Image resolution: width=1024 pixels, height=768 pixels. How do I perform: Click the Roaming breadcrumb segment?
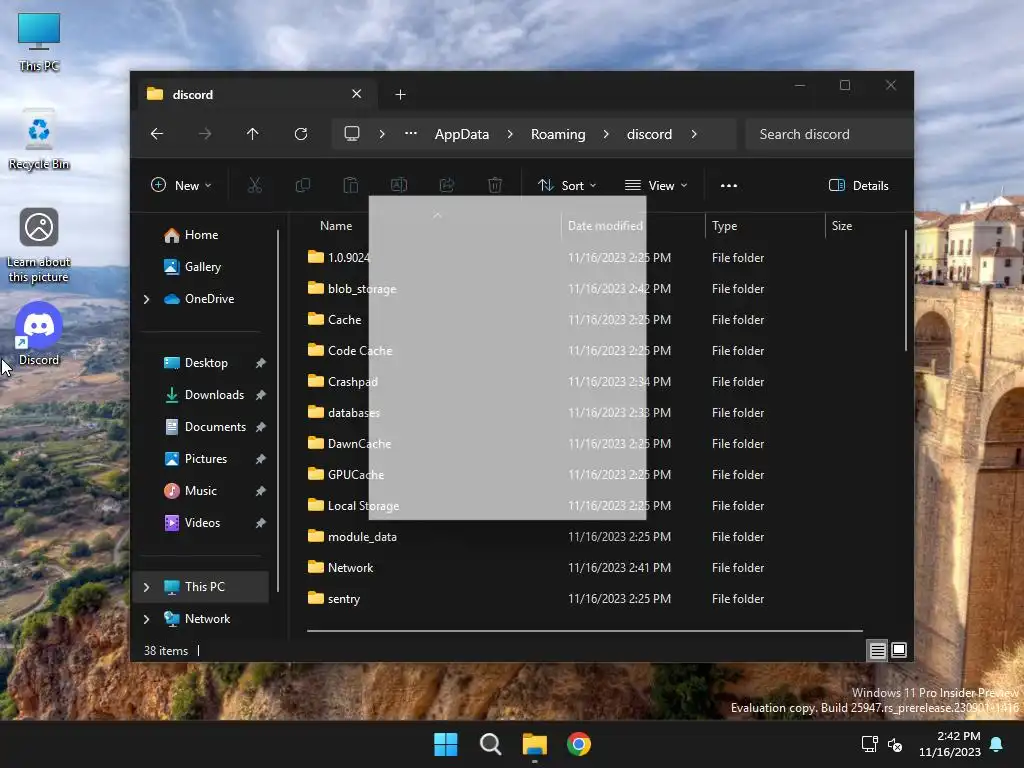pyautogui.click(x=558, y=134)
